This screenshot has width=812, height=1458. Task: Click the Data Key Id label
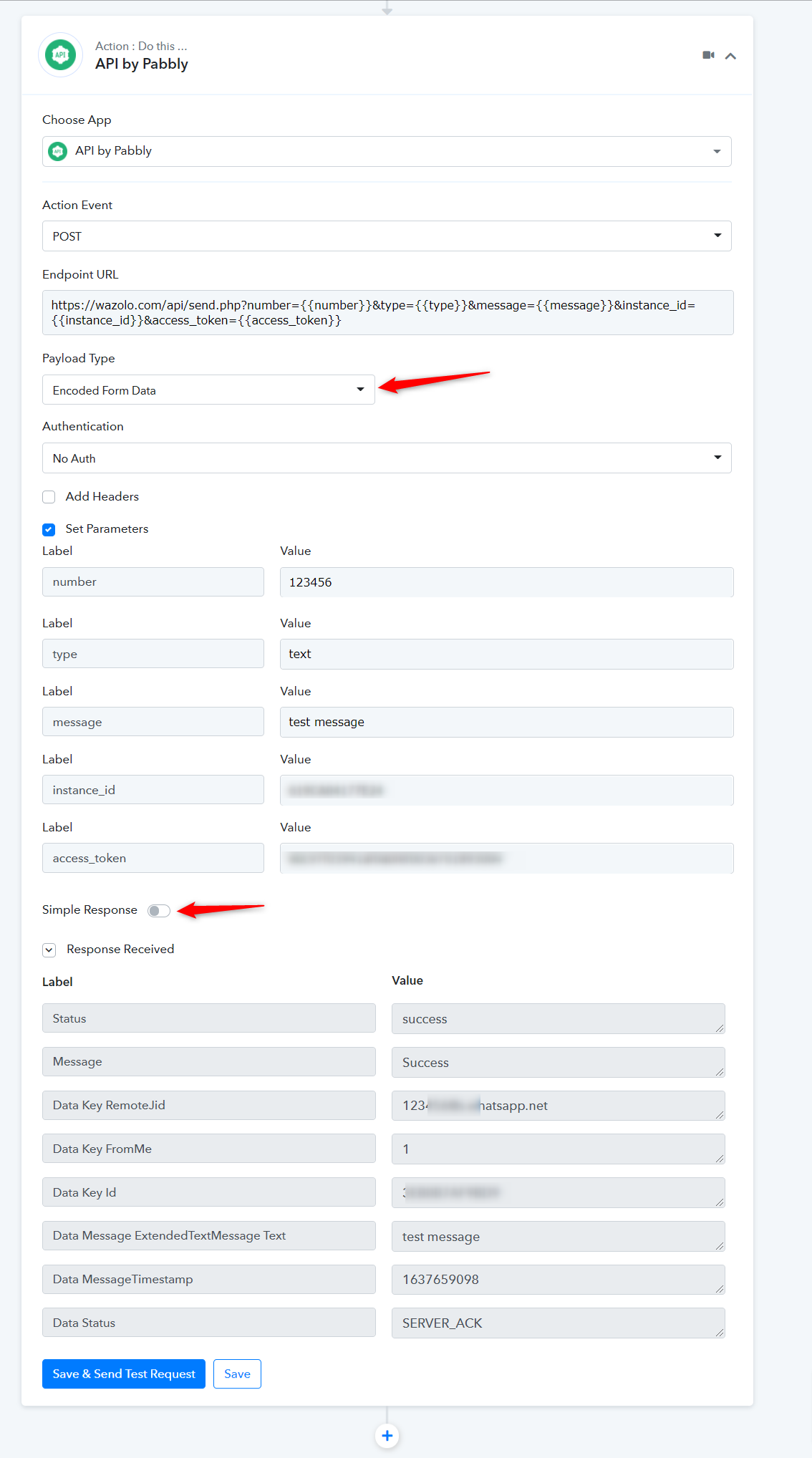209,1192
